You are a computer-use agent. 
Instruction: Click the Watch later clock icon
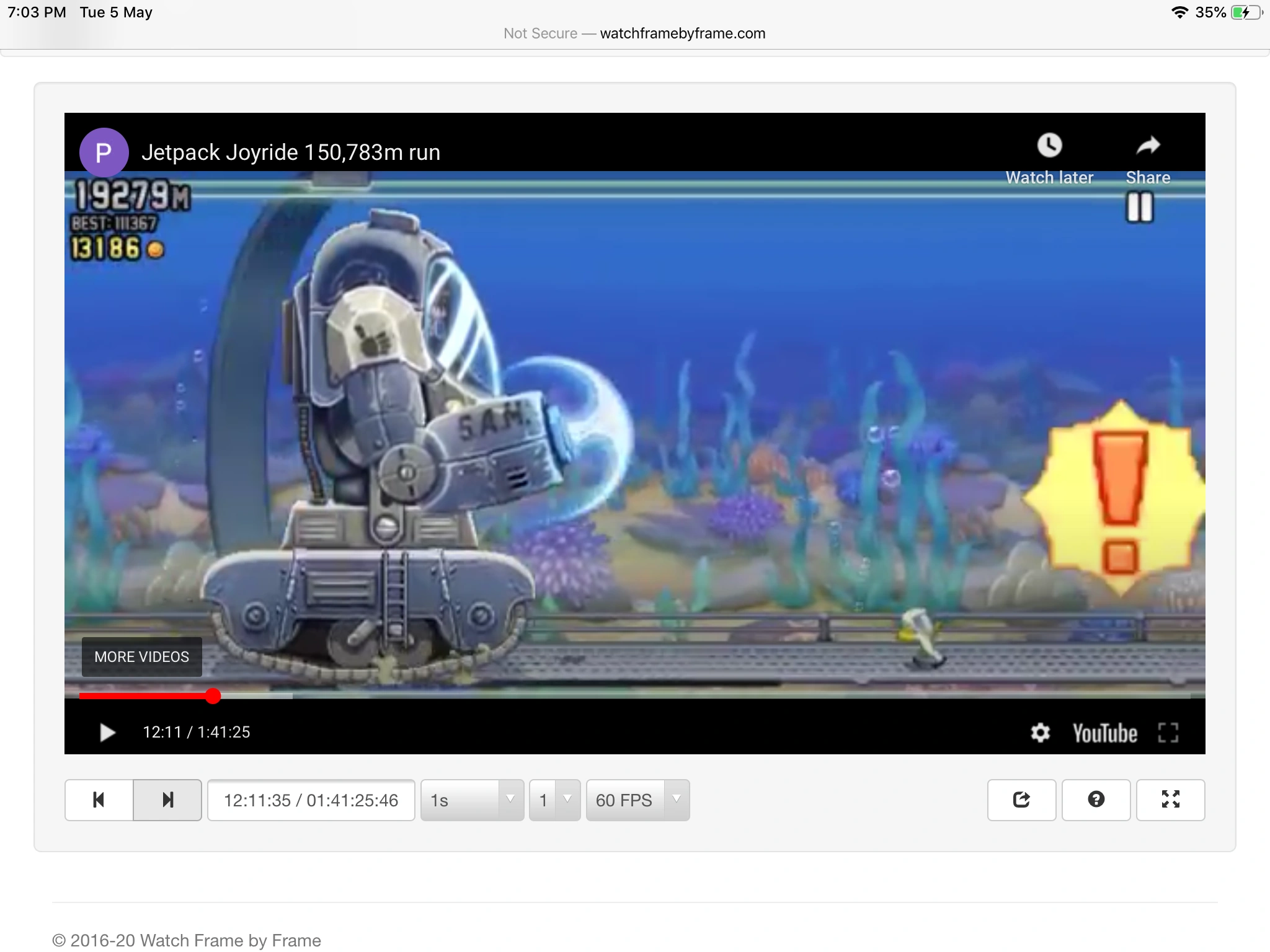tap(1049, 146)
